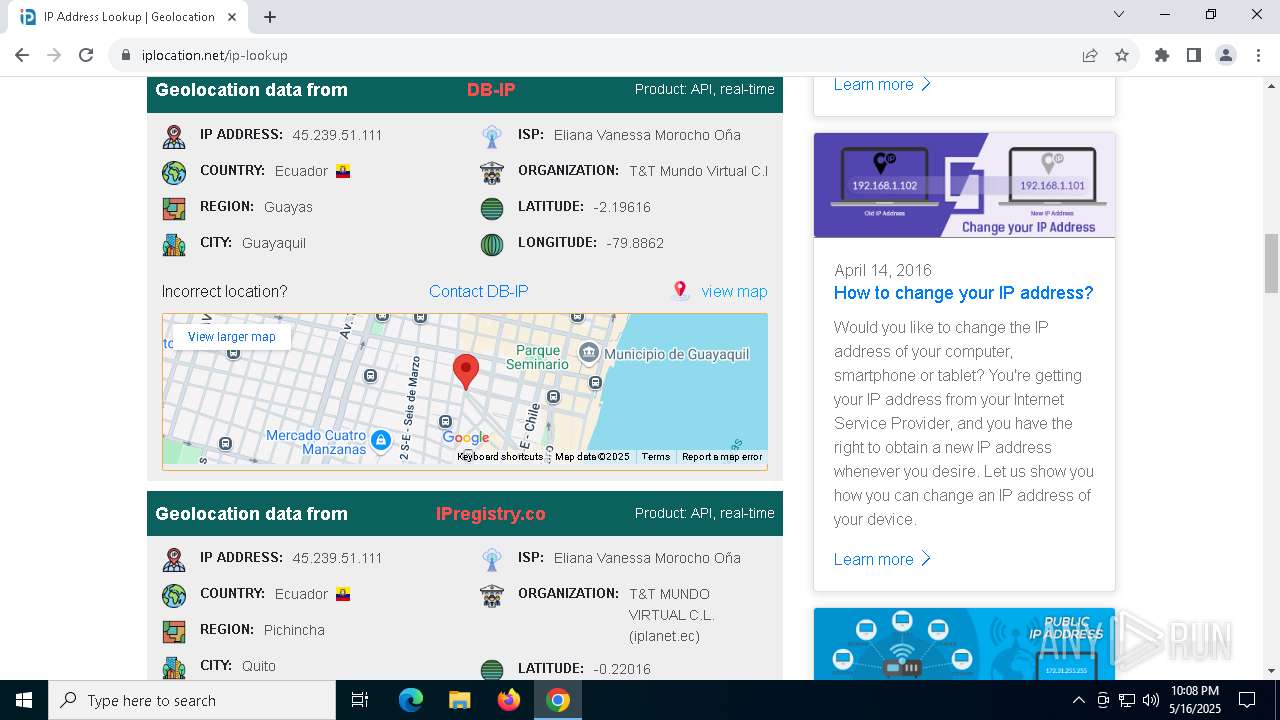Click Guayaquil city value
The image size is (1280, 720).
pos(274,243)
